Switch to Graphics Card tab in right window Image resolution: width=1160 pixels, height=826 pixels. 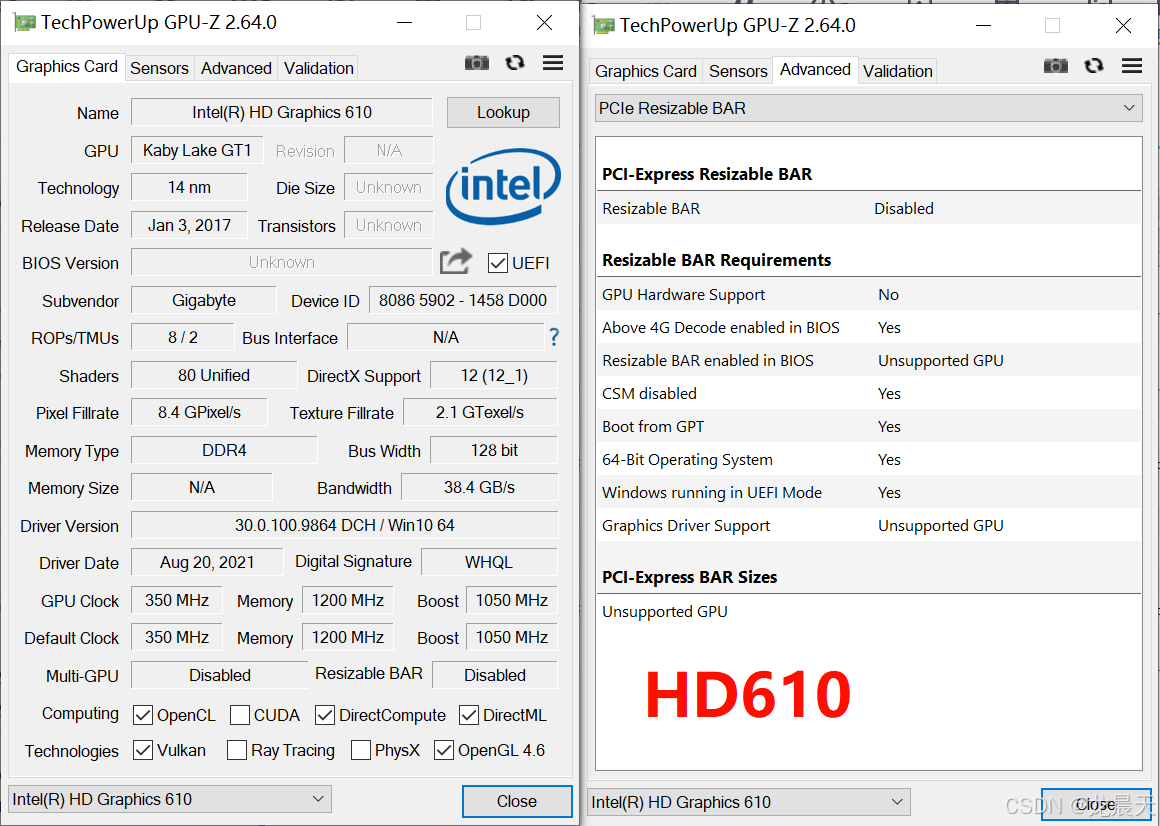(x=646, y=71)
